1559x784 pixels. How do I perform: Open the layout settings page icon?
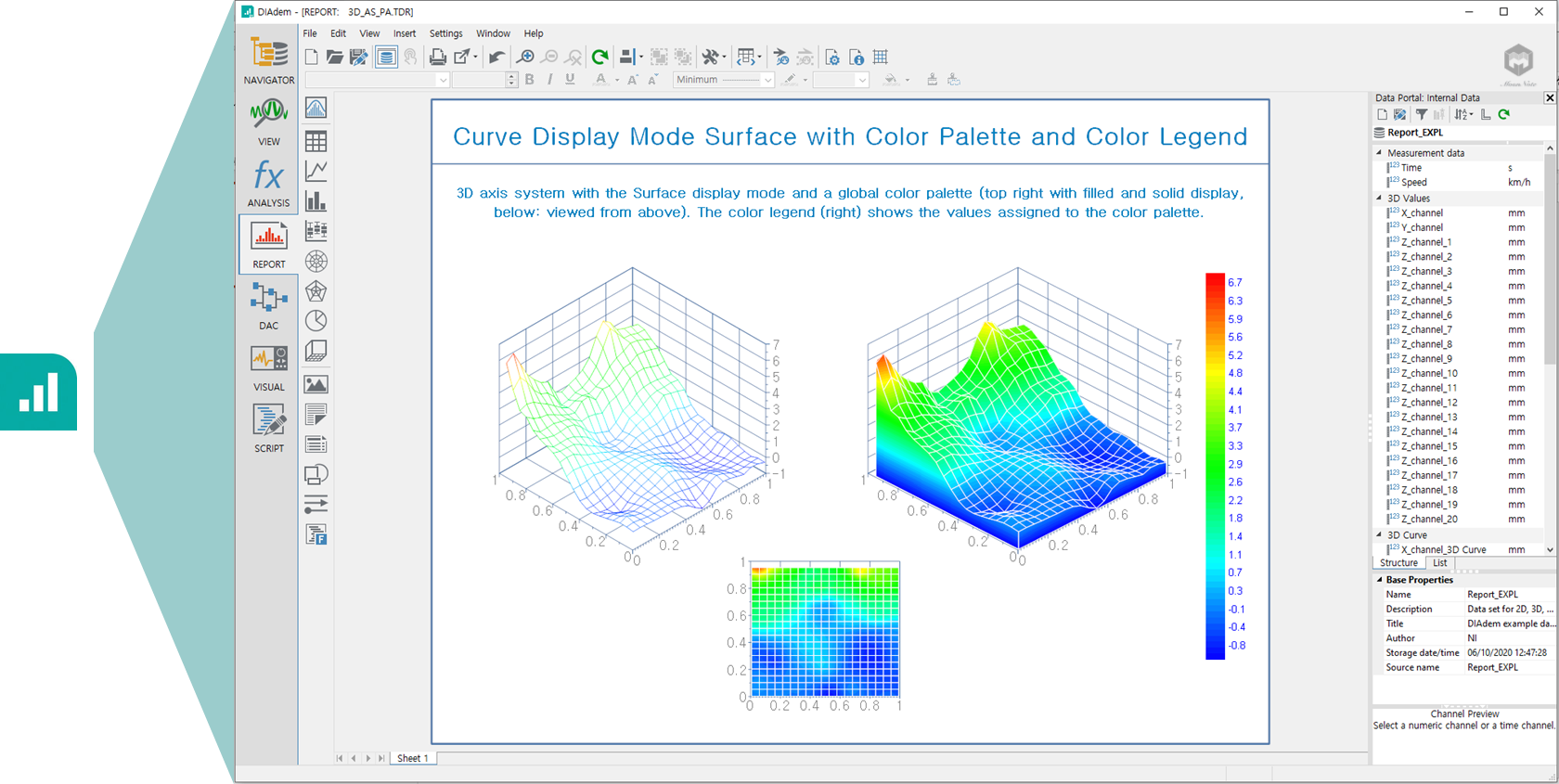click(x=832, y=58)
